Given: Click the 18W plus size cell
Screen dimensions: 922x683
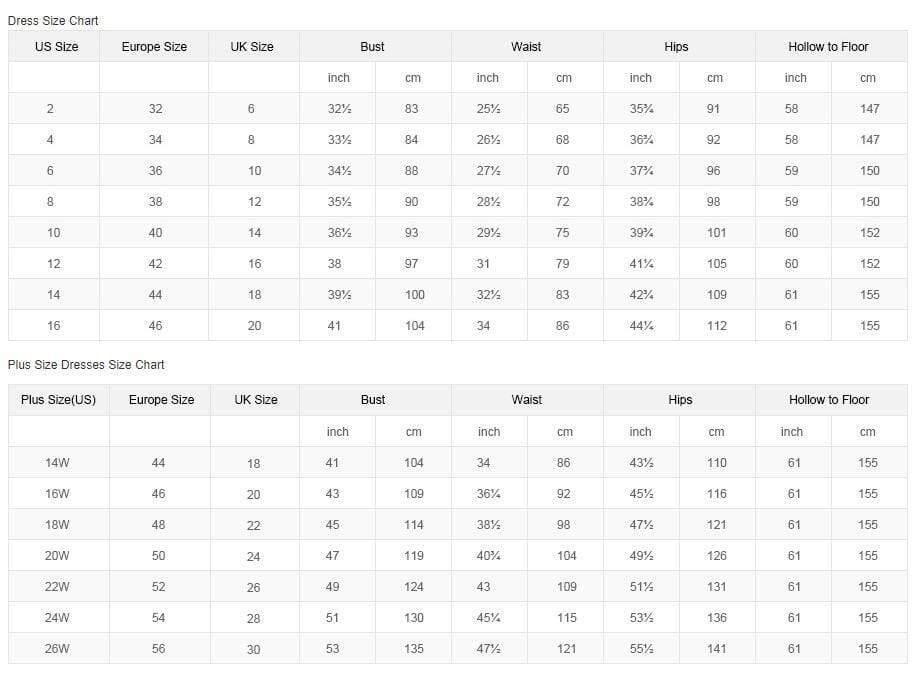Looking at the screenshot, I should pyautogui.click(x=57, y=525).
